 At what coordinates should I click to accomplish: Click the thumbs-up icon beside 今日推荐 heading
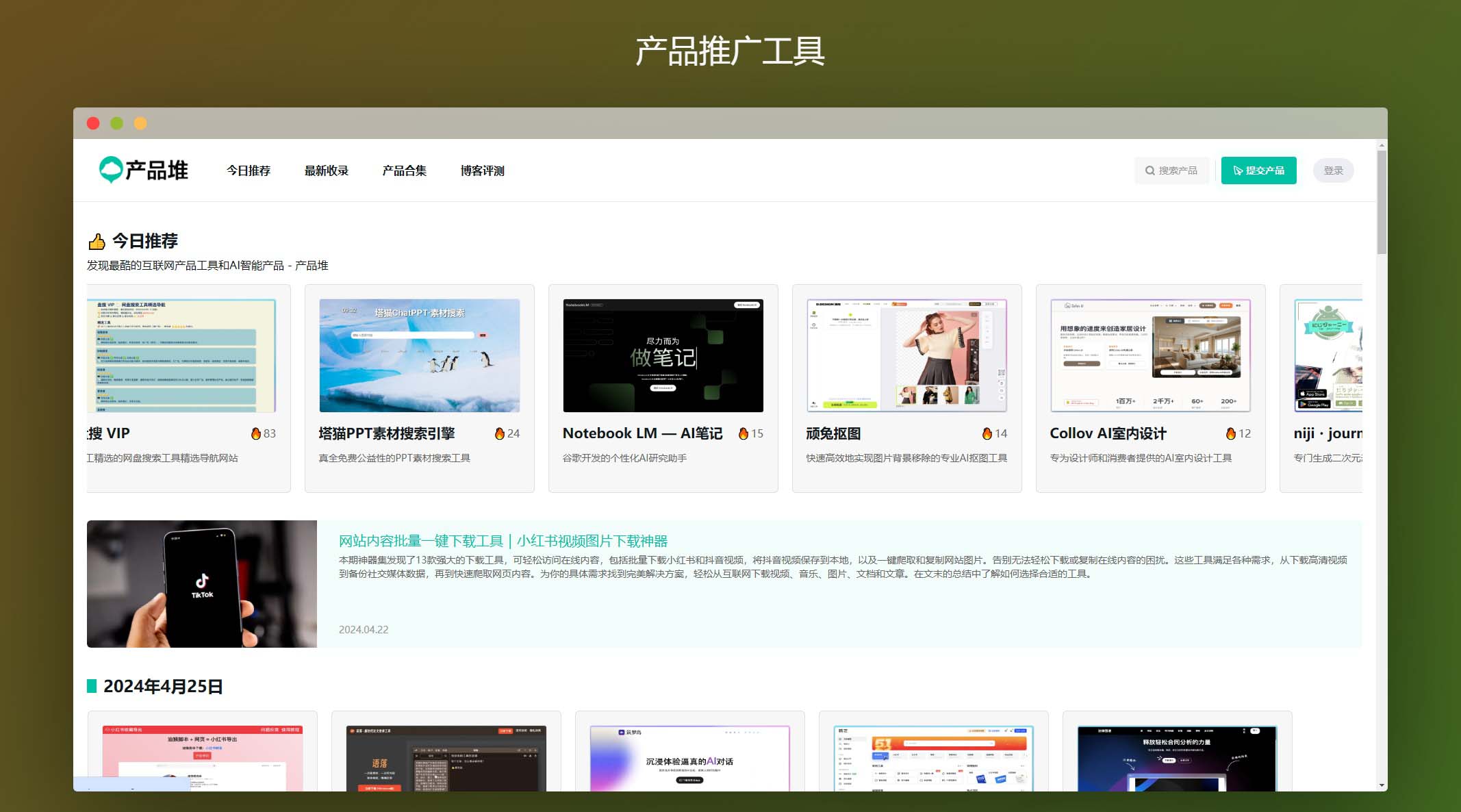click(97, 242)
